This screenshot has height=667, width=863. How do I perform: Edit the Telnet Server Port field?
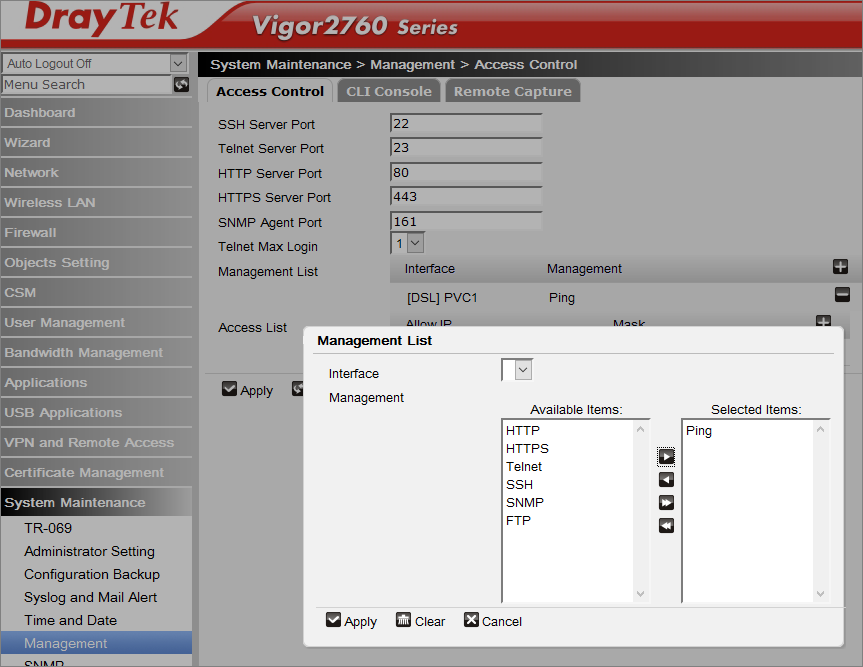466,148
